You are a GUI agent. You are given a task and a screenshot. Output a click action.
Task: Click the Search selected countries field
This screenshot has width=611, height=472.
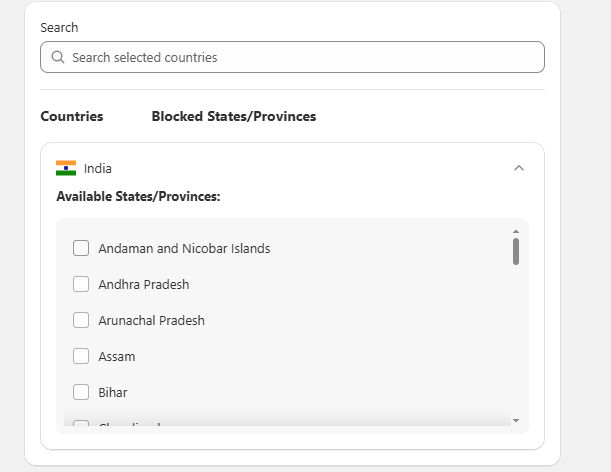click(292, 57)
